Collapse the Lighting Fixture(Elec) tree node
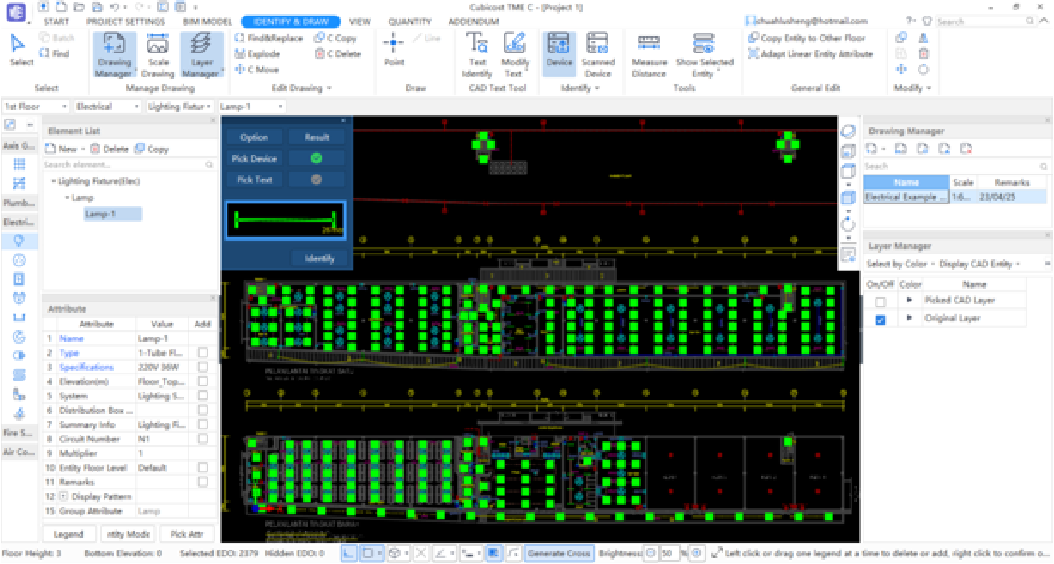The height and width of the screenshot is (564, 1054). point(53,181)
